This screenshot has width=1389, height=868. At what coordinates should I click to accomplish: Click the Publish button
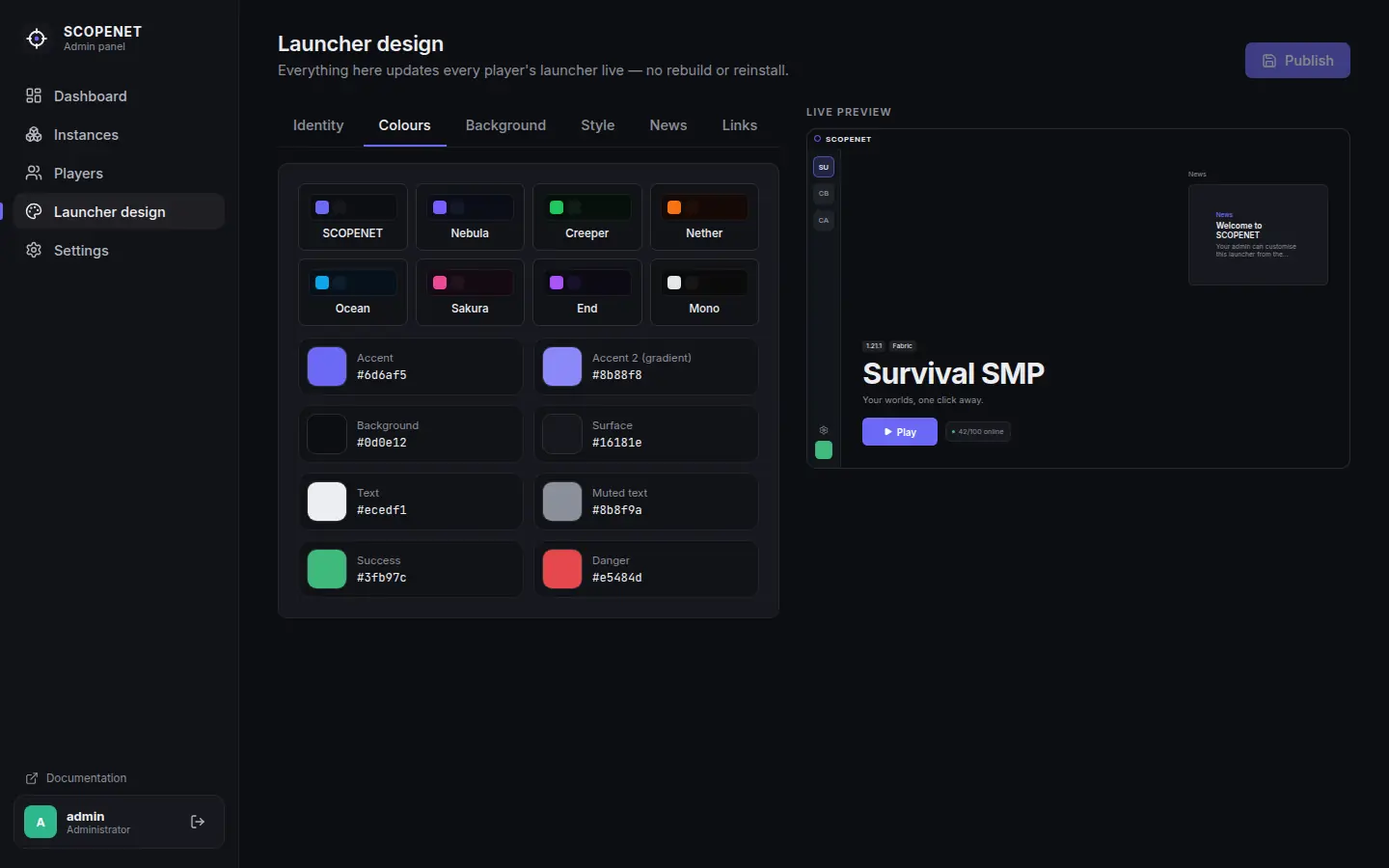click(x=1297, y=60)
